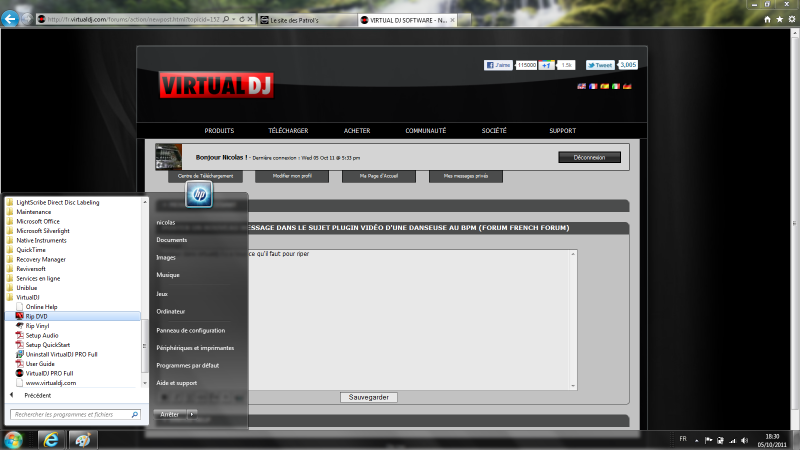Expand the Microsoft Office folder

tap(38, 221)
